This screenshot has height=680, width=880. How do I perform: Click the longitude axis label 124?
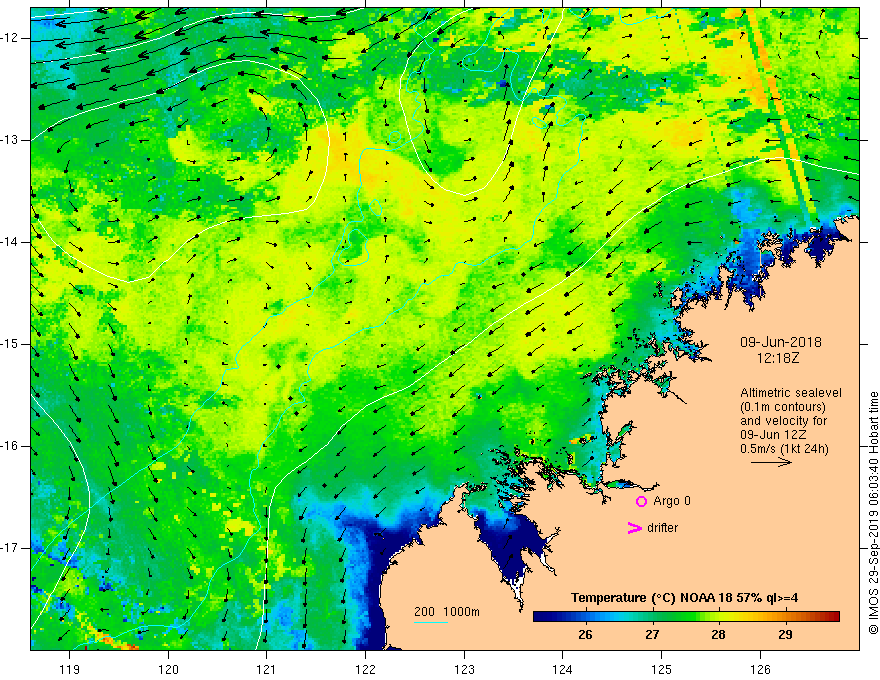[x=563, y=669]
